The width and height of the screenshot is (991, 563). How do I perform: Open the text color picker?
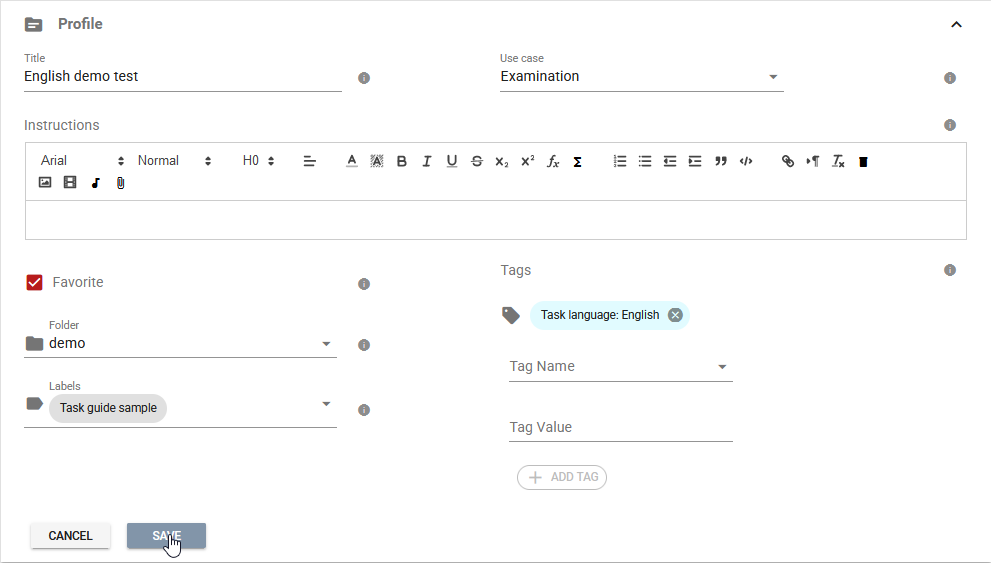click(351, 161)
